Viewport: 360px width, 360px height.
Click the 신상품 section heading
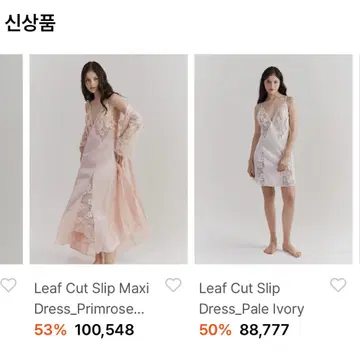tap(30, 23)
